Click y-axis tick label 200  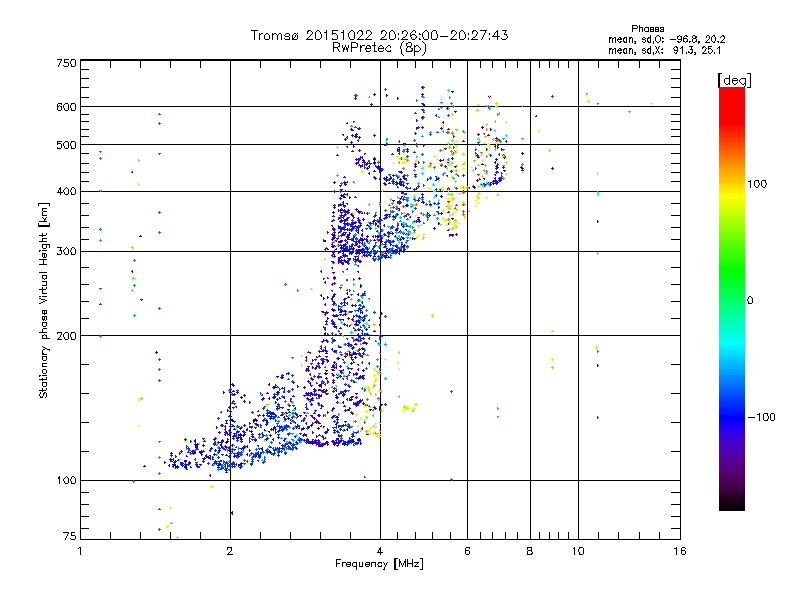tap(67, 336)
